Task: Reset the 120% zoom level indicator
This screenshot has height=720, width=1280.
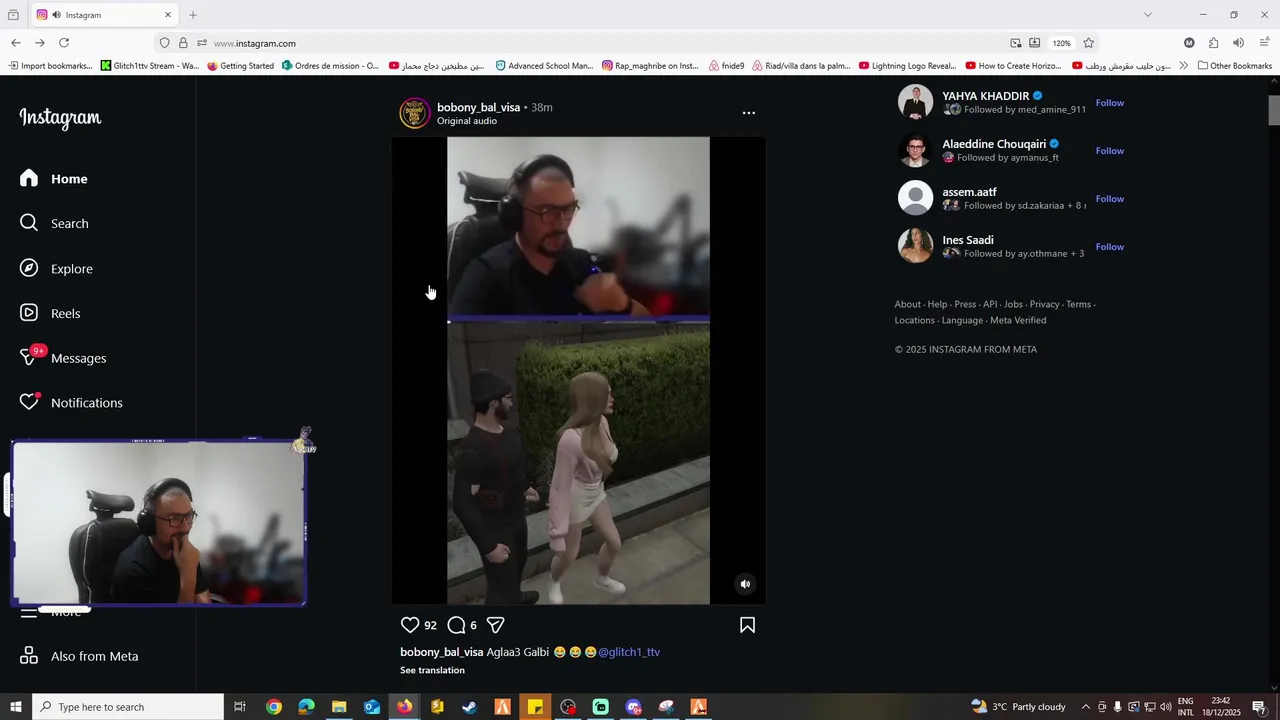Action: [1061, 43]
